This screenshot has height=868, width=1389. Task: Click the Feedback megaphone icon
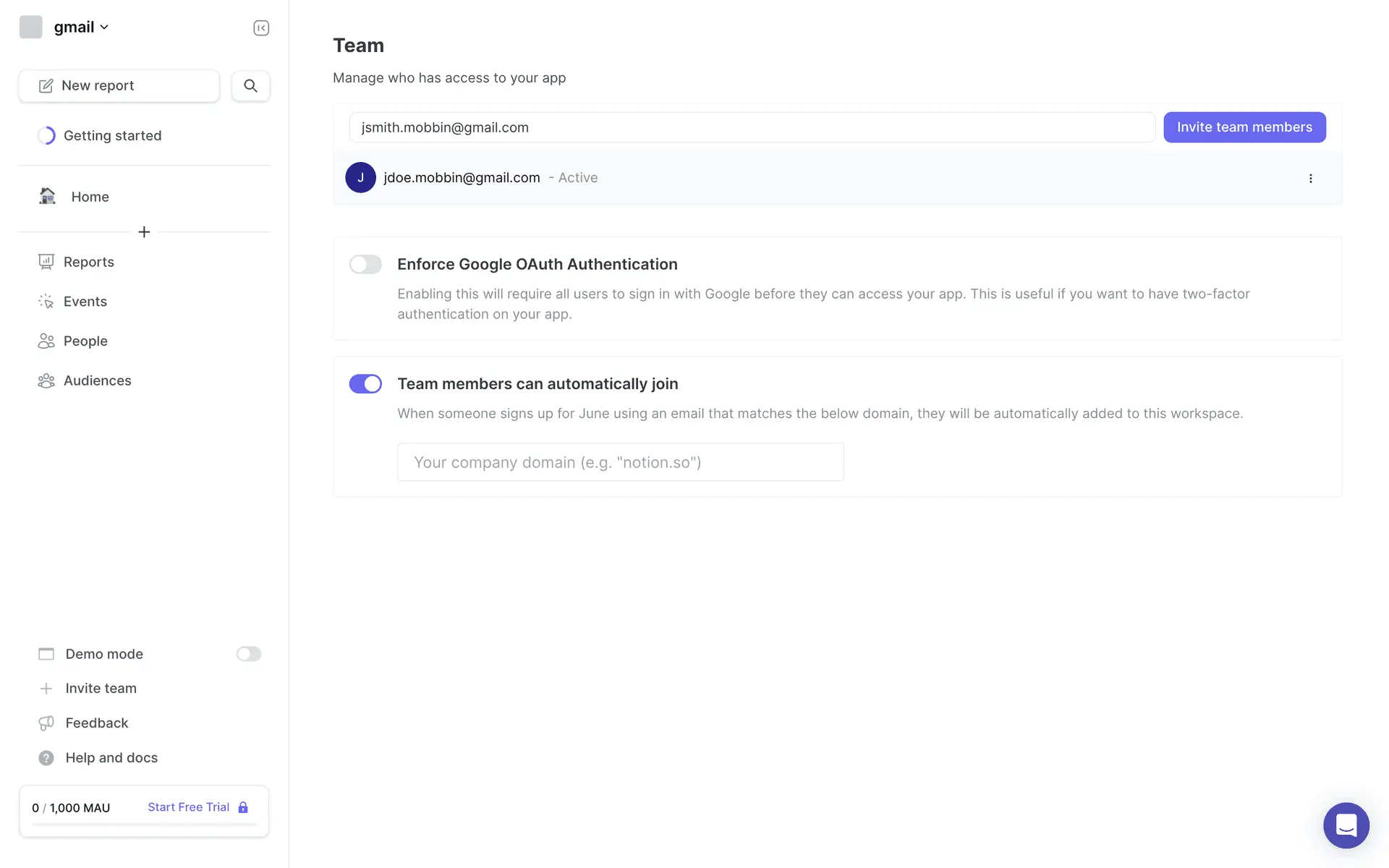point(46,723)
